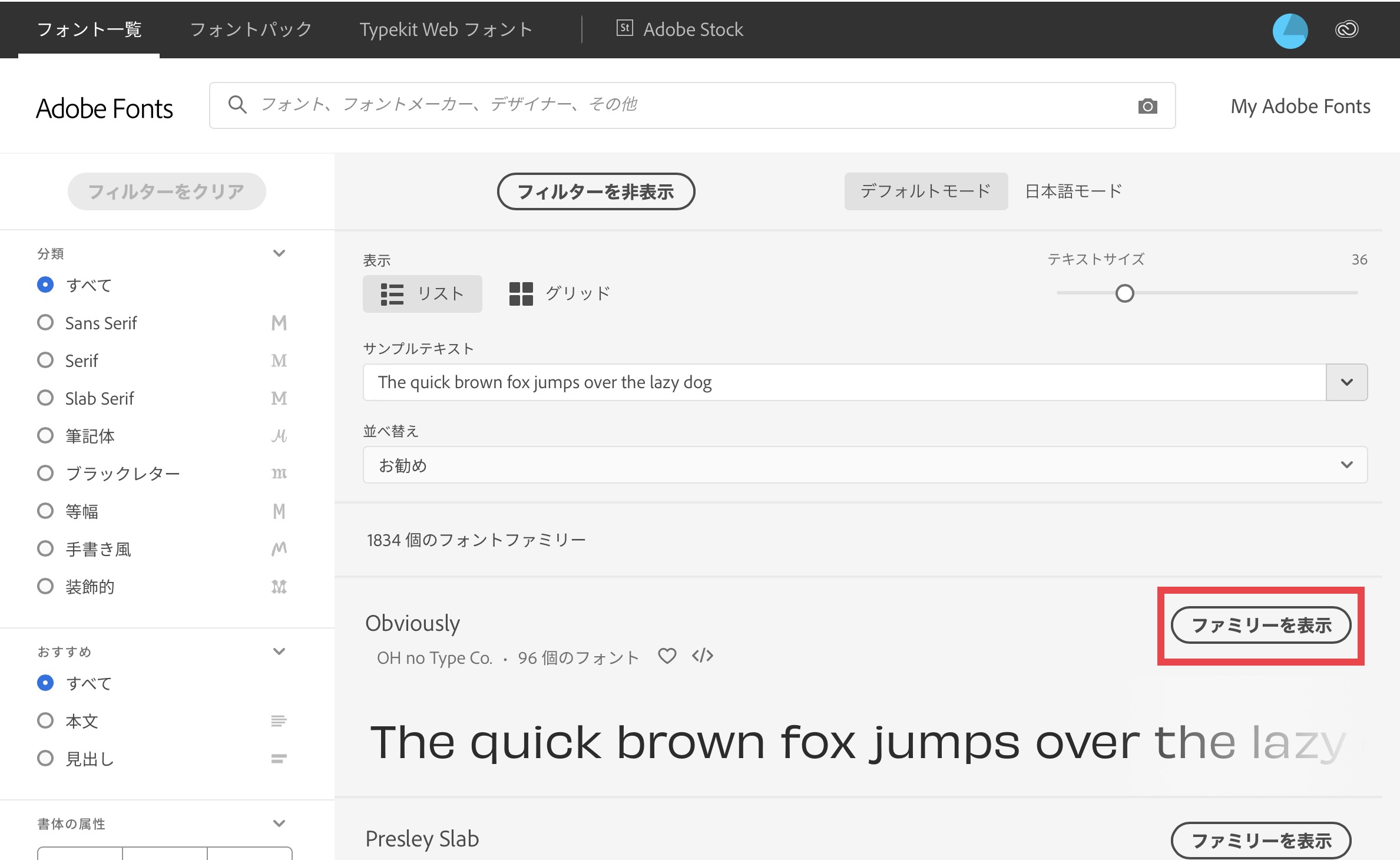Click the テキストサイズ slider handle
This screenshot has height=860, width=1400.
[1124, 293]
